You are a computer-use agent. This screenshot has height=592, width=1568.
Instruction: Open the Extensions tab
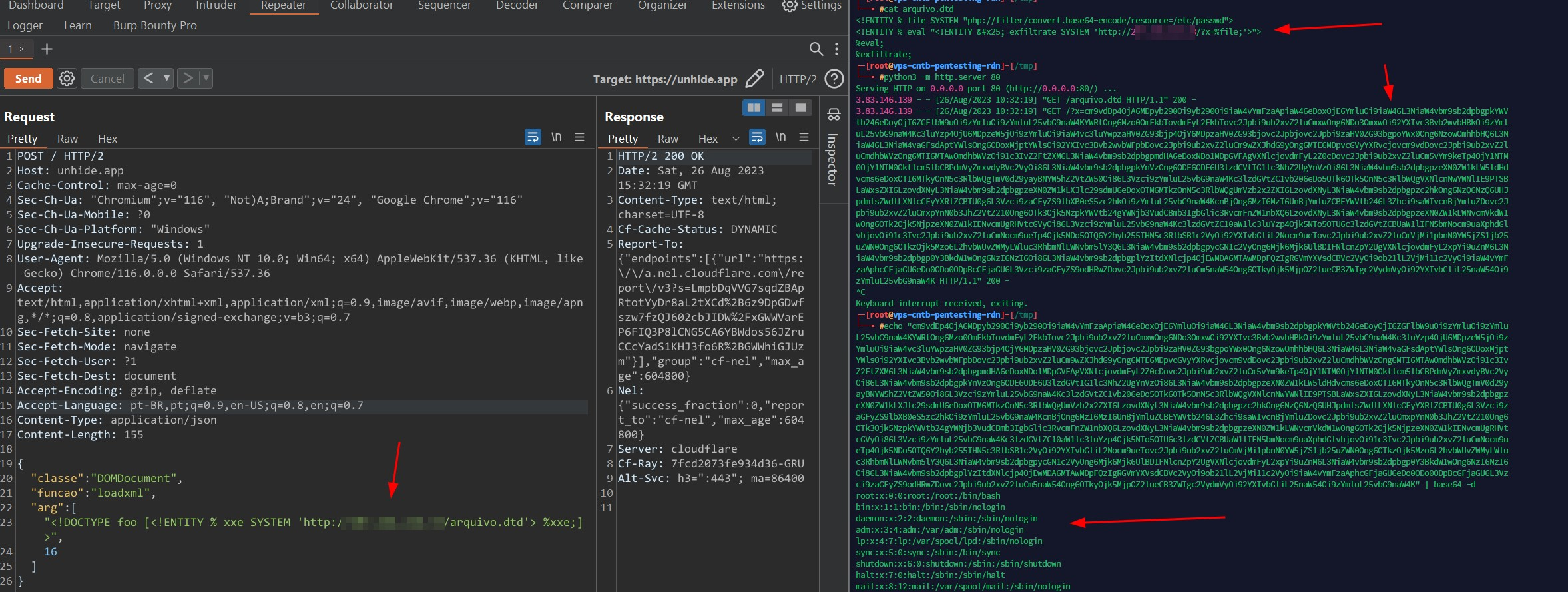pyautogui.click(x=738, y=5)
